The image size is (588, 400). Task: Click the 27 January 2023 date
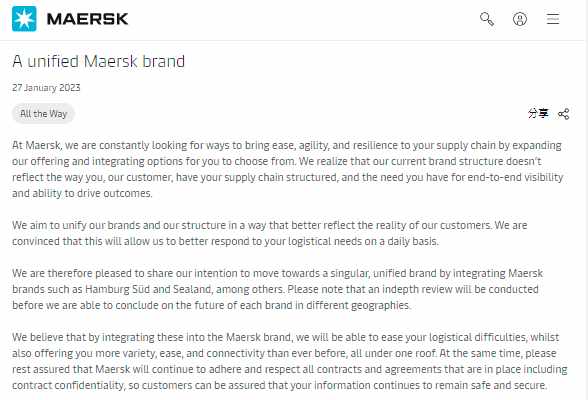tap(46, 88)
